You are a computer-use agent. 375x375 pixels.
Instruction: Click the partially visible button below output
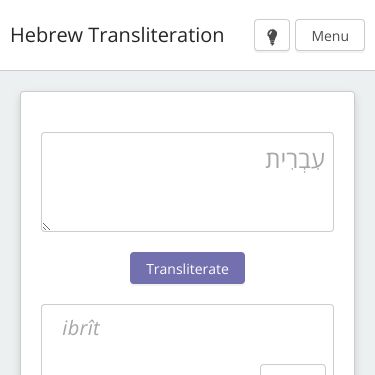(293, 370)
